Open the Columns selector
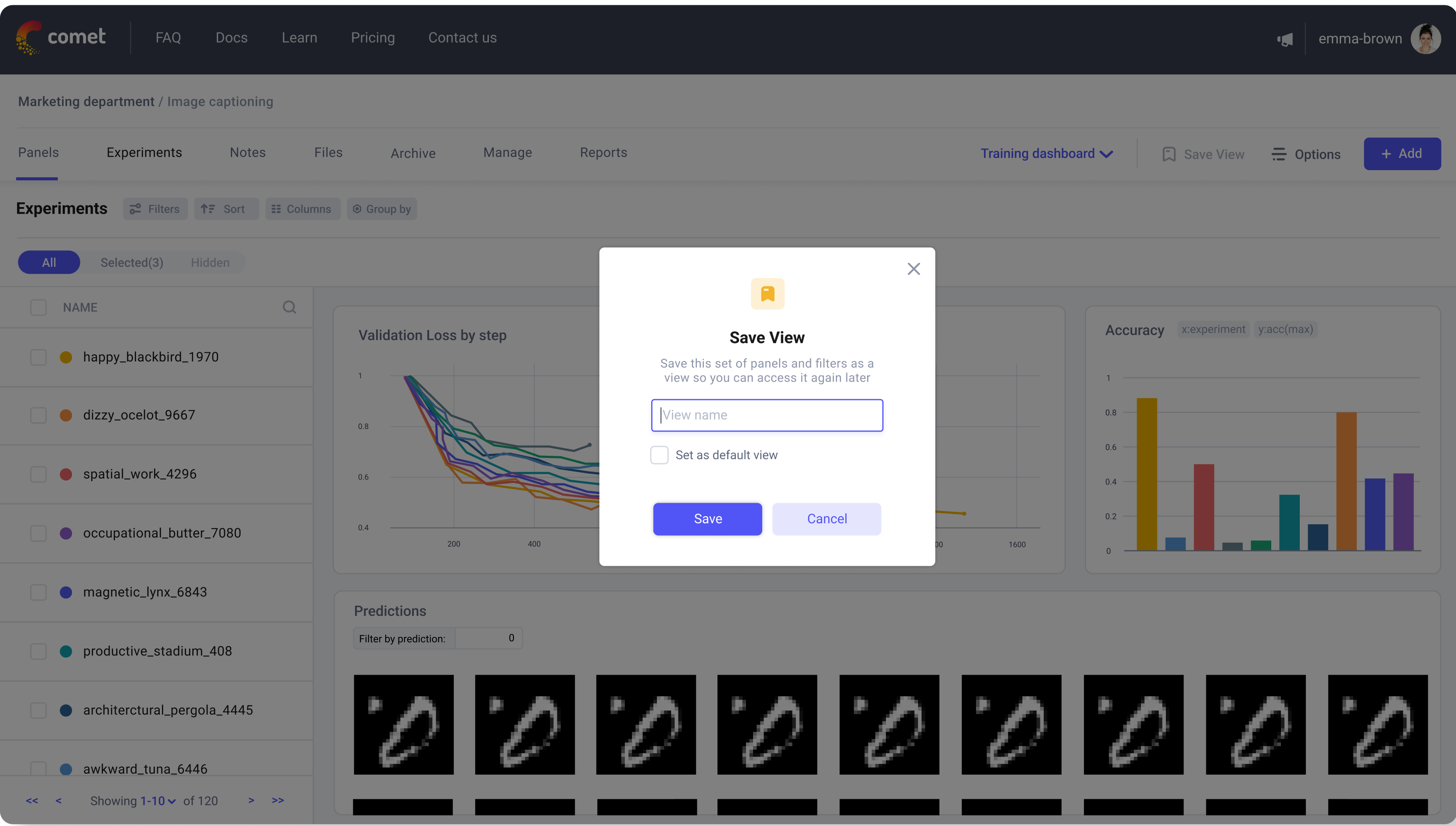The height and width of the screenshot is (826, 1456). tap(302, 209)
